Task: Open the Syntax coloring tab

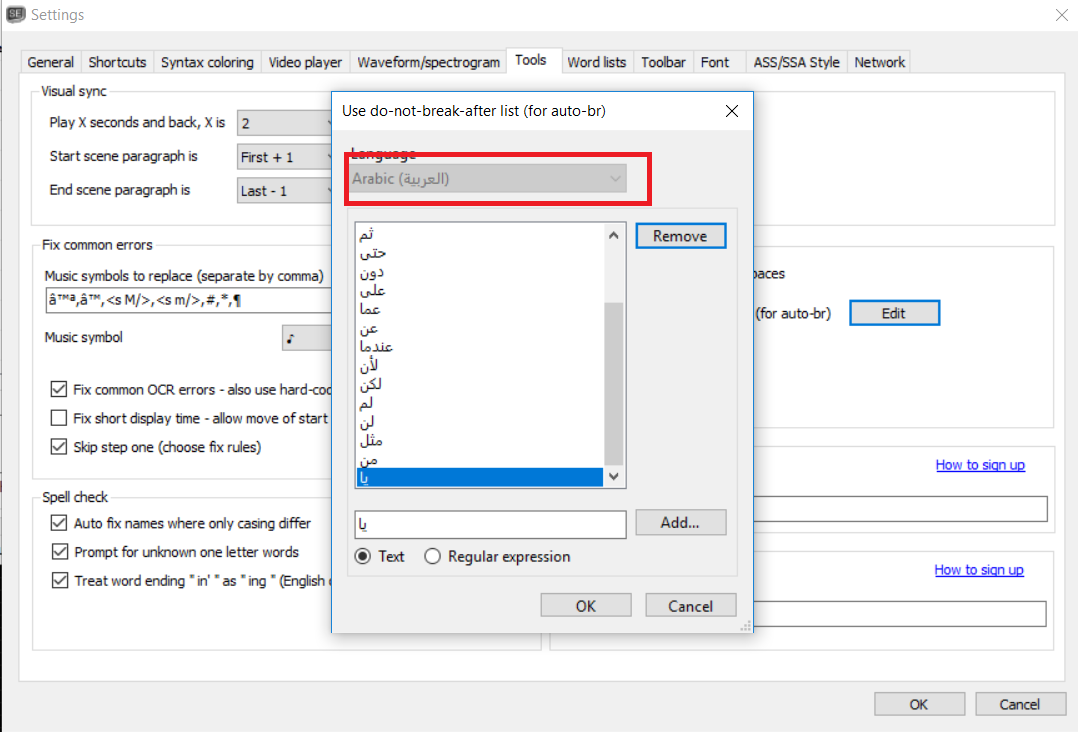Action: tap(207, 62)
